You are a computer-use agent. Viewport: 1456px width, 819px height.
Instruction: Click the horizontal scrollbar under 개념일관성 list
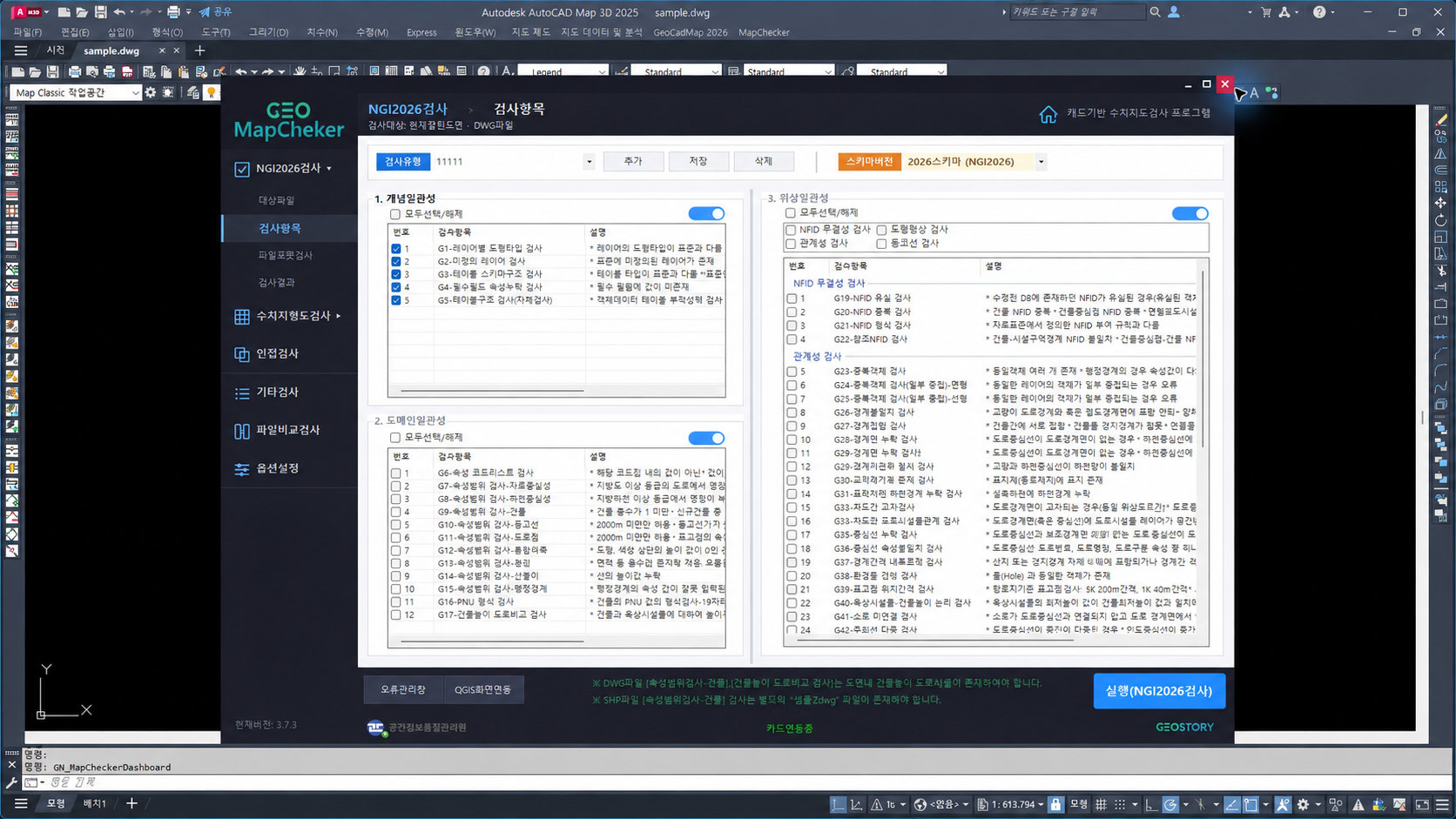[x=492, y=391]
